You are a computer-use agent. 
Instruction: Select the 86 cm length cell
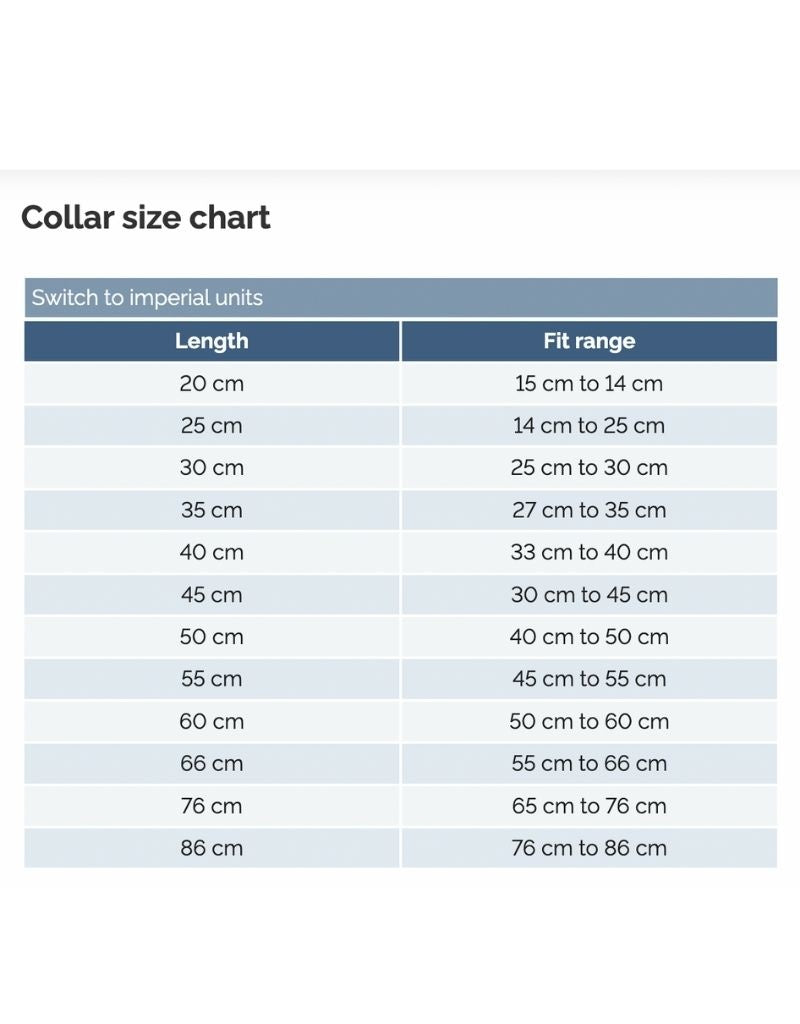pos(211,848)
